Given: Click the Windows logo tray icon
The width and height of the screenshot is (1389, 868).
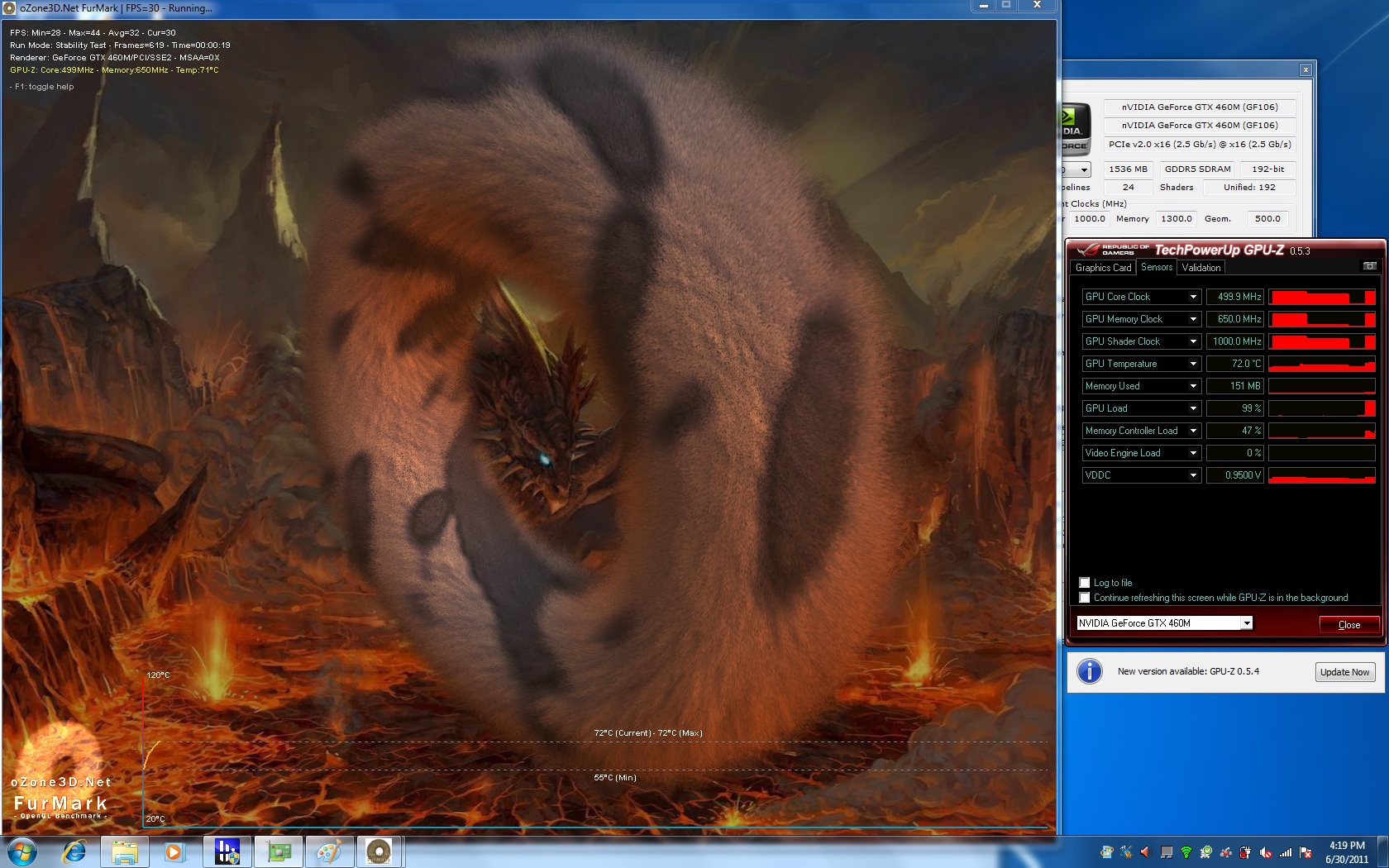Looking at the screenshot, I should coord(1107,851).
